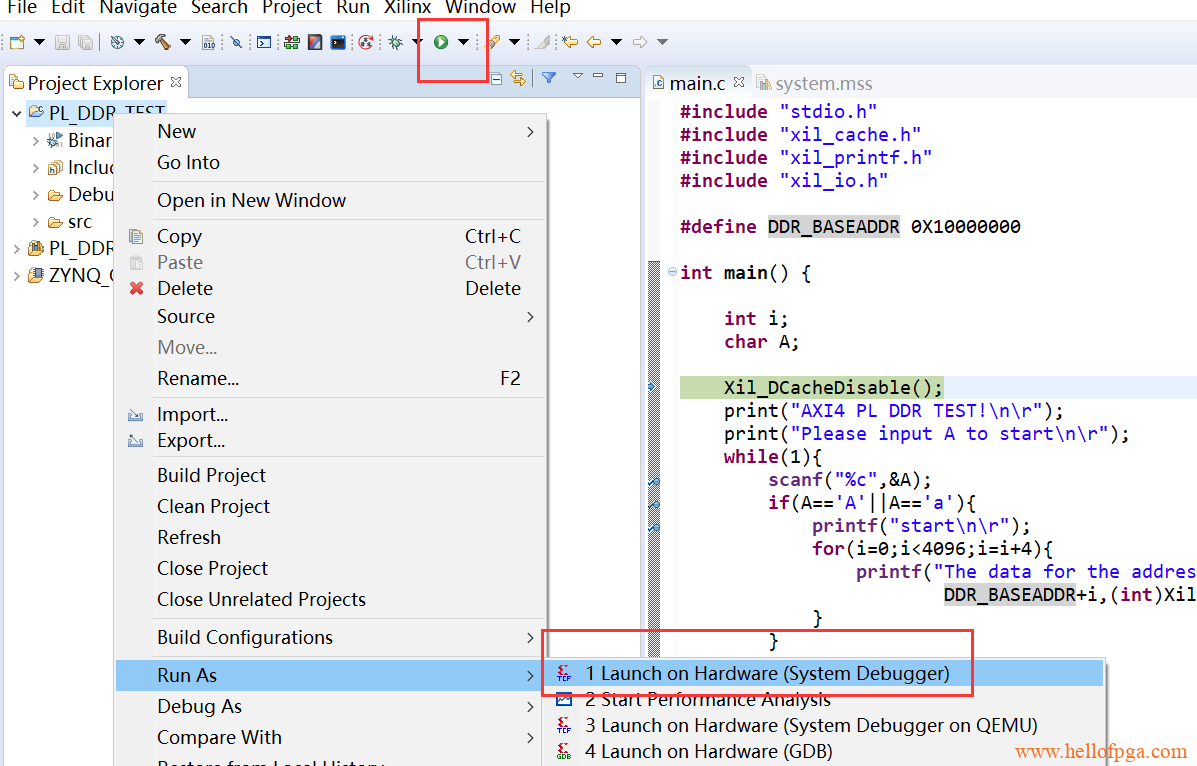1197x766 pixels.
Task: Open the Run button dropdown arrow
Action: 463,42
